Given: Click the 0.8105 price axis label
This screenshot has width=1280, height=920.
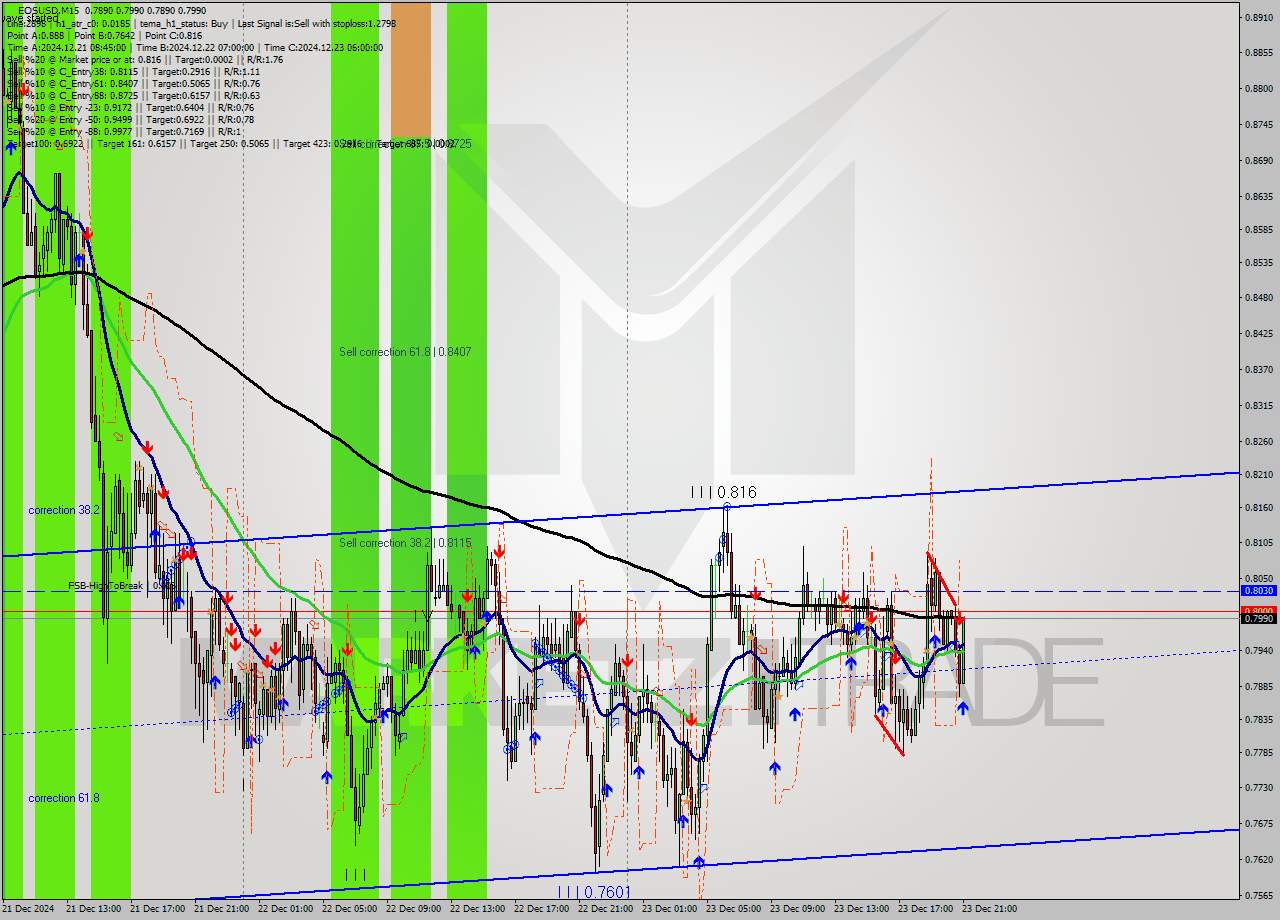Looking at the screenshot, I should tap(1258, 544).
